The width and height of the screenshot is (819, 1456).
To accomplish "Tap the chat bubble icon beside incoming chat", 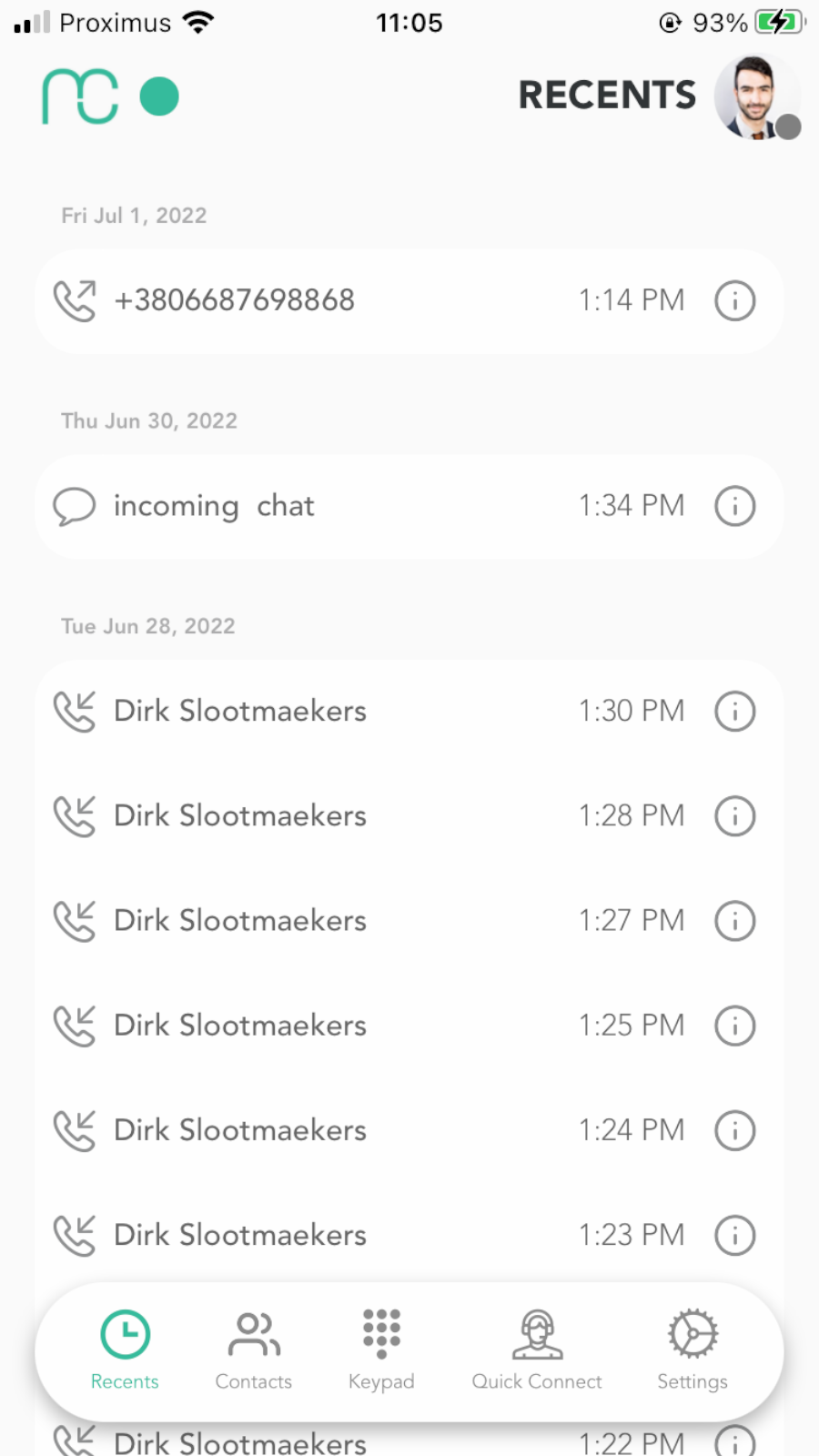I will [75, 506].
